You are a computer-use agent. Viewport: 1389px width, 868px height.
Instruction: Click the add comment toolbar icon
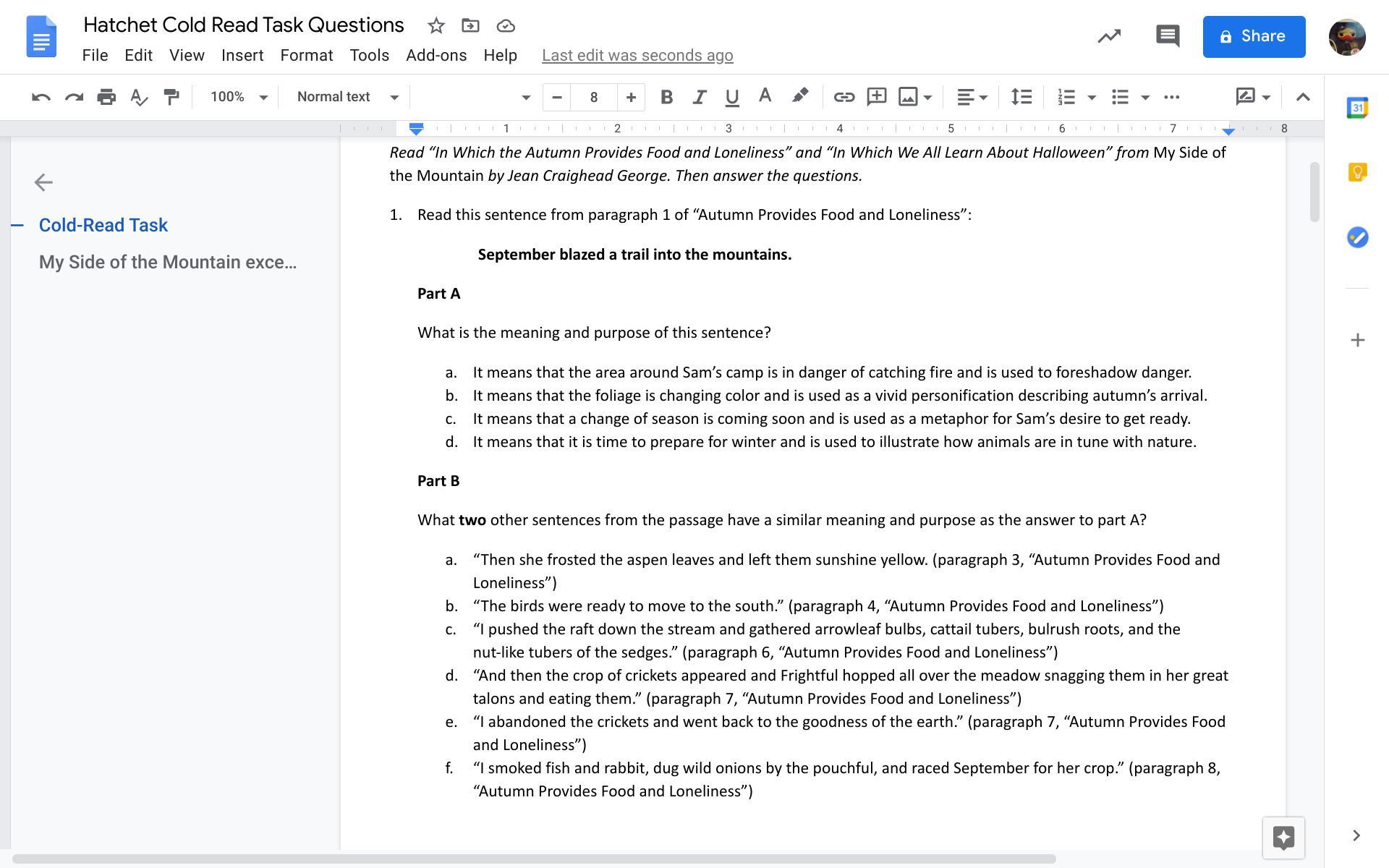[x=876, y=97]
